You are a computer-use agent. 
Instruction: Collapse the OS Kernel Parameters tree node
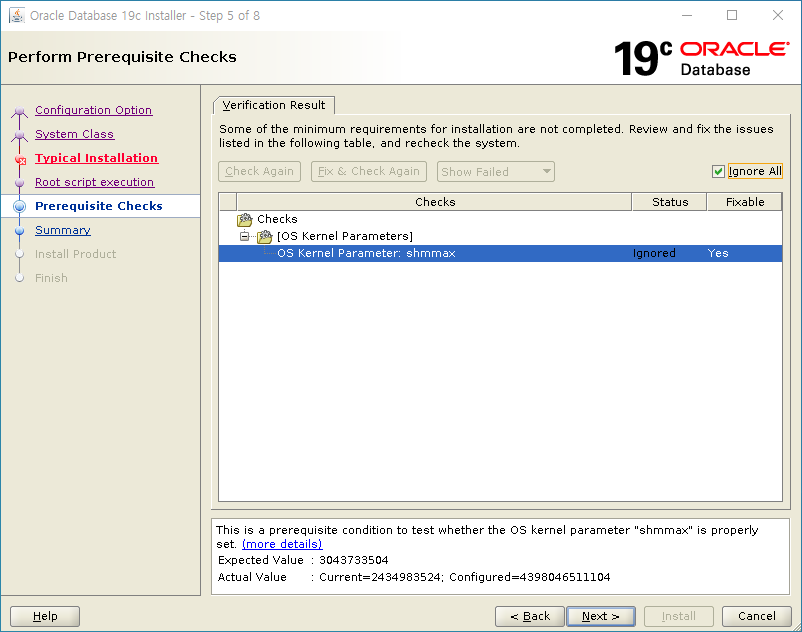pos(244,236)
